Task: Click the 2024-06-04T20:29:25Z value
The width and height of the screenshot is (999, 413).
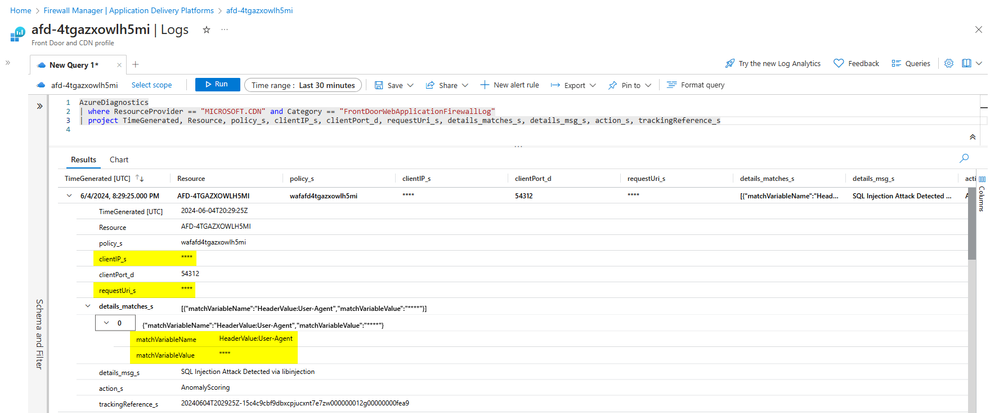Action: [212, 211]
